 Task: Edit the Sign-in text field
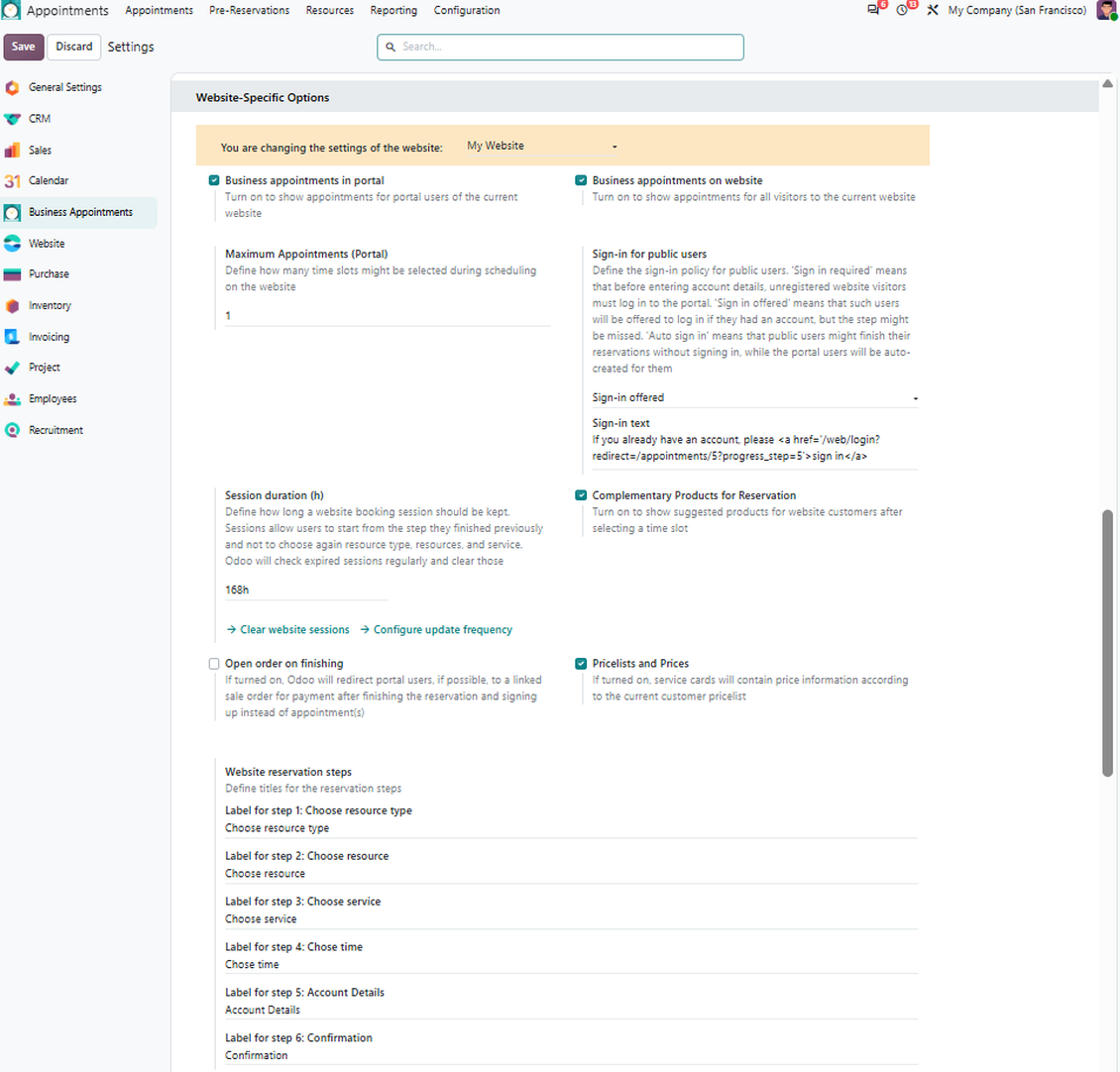[754, 448]
